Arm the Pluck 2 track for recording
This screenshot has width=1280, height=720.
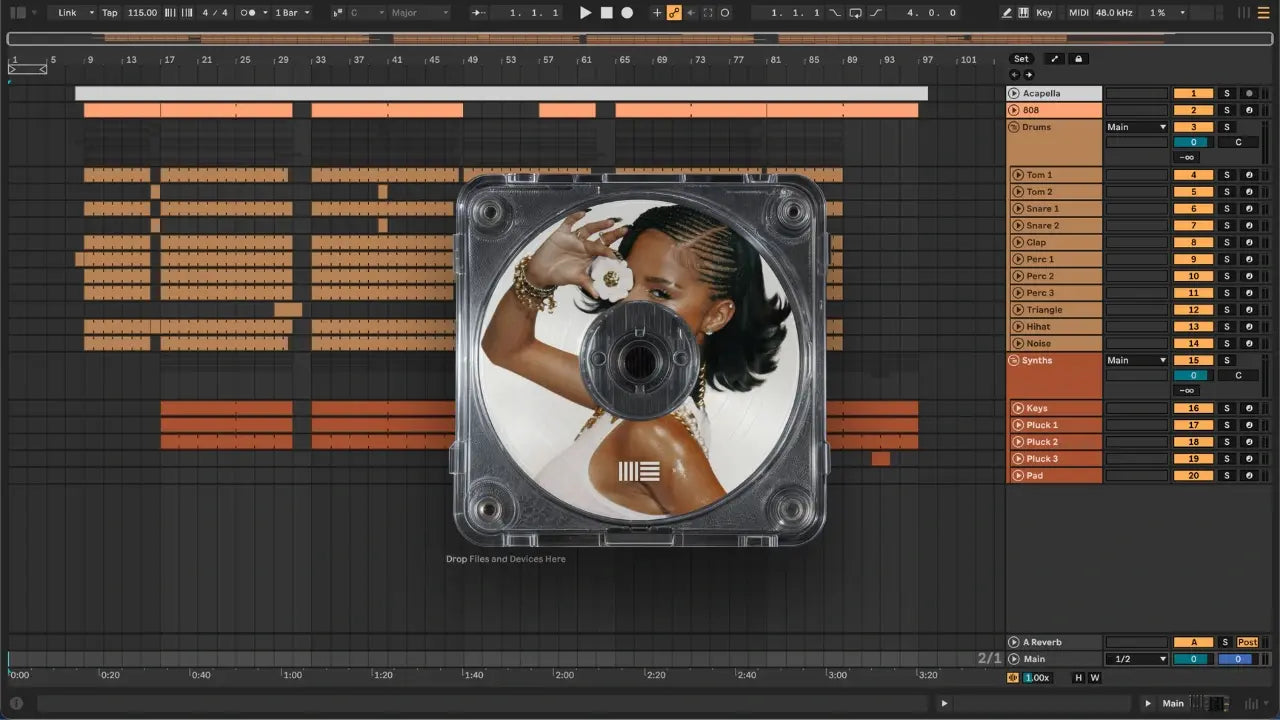pyautogui.click(x=1249, y=442)
